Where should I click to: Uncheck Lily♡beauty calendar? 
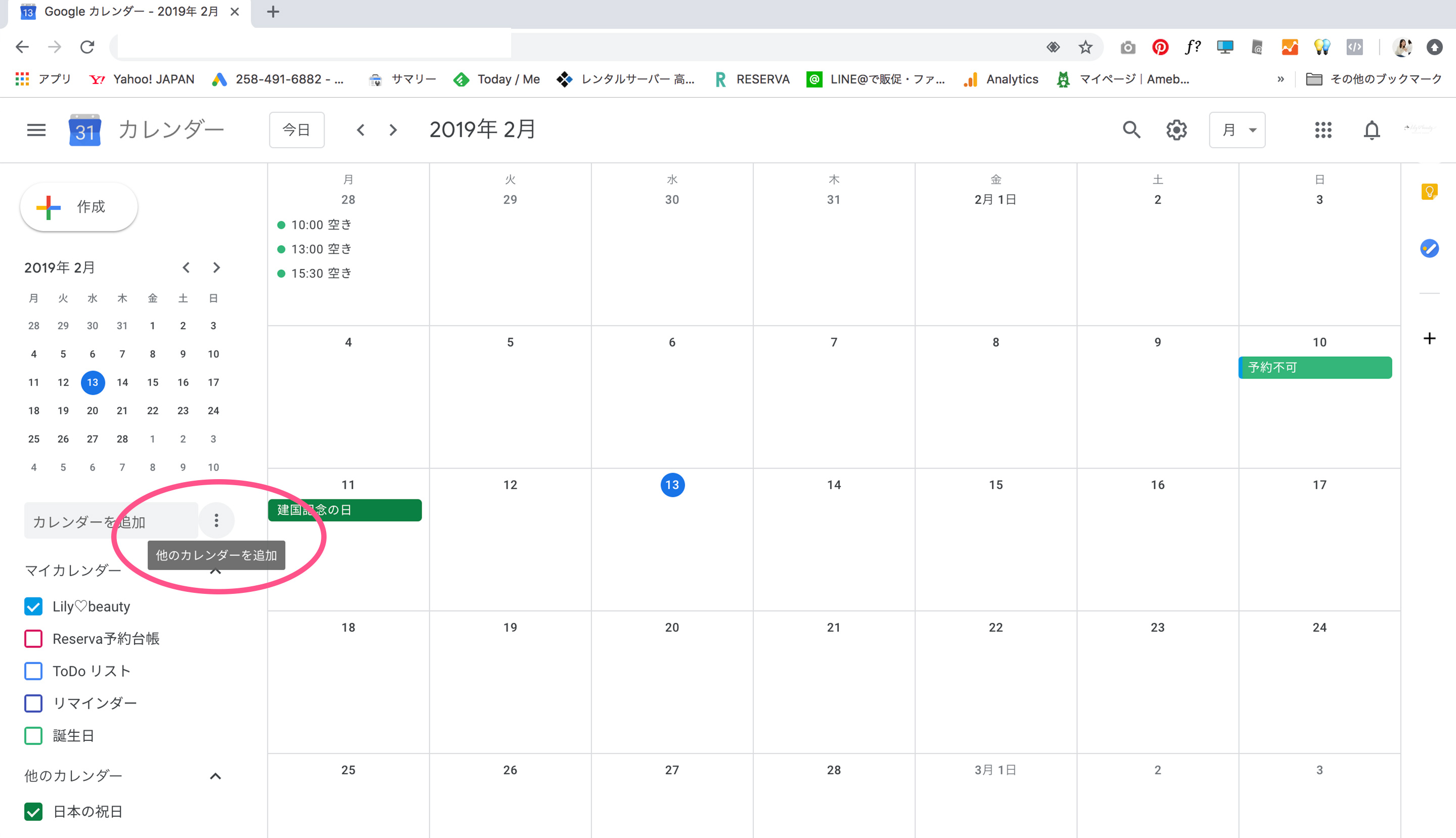[33, 607]
